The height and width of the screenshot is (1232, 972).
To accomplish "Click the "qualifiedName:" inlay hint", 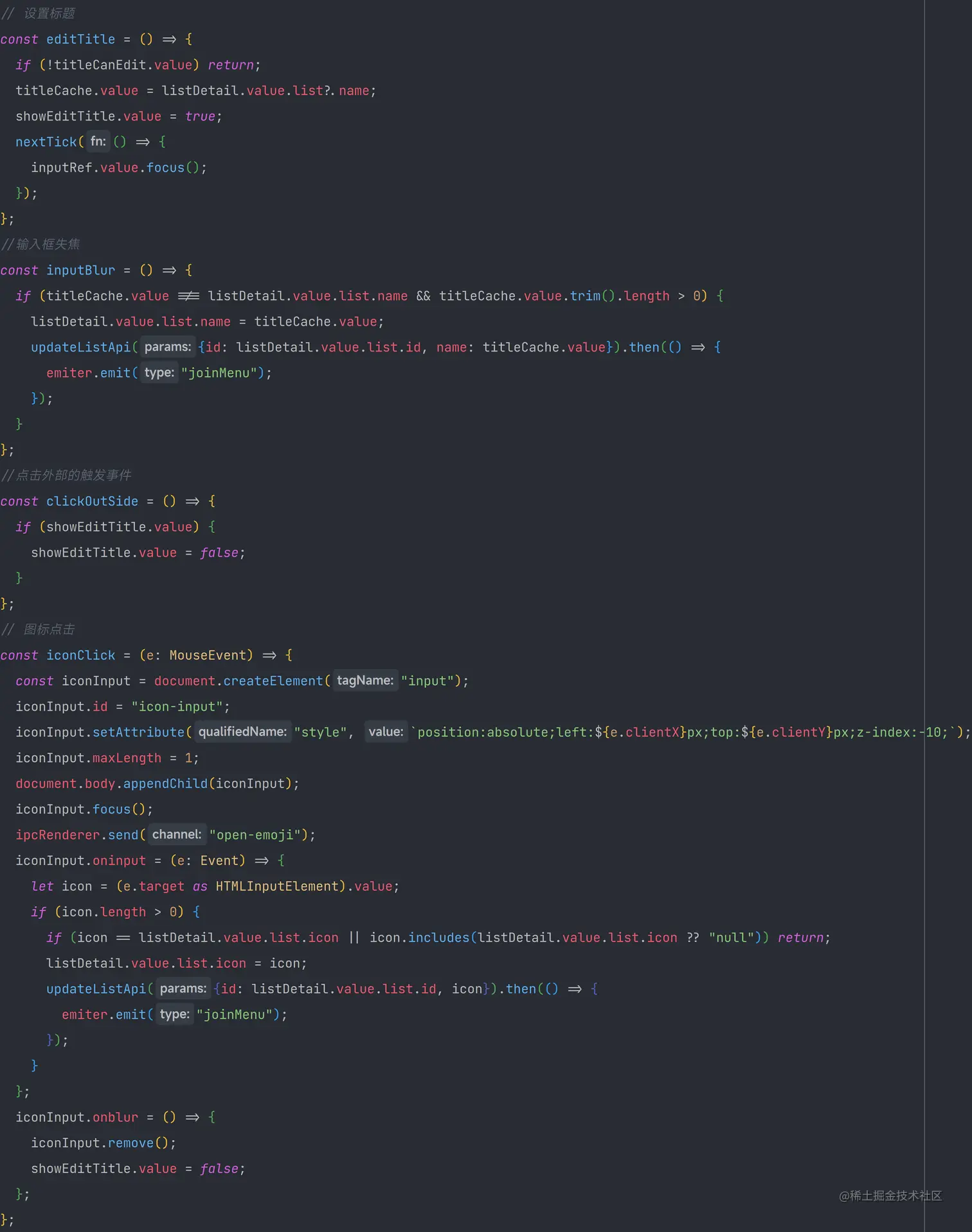I will [x=242, y=732].
